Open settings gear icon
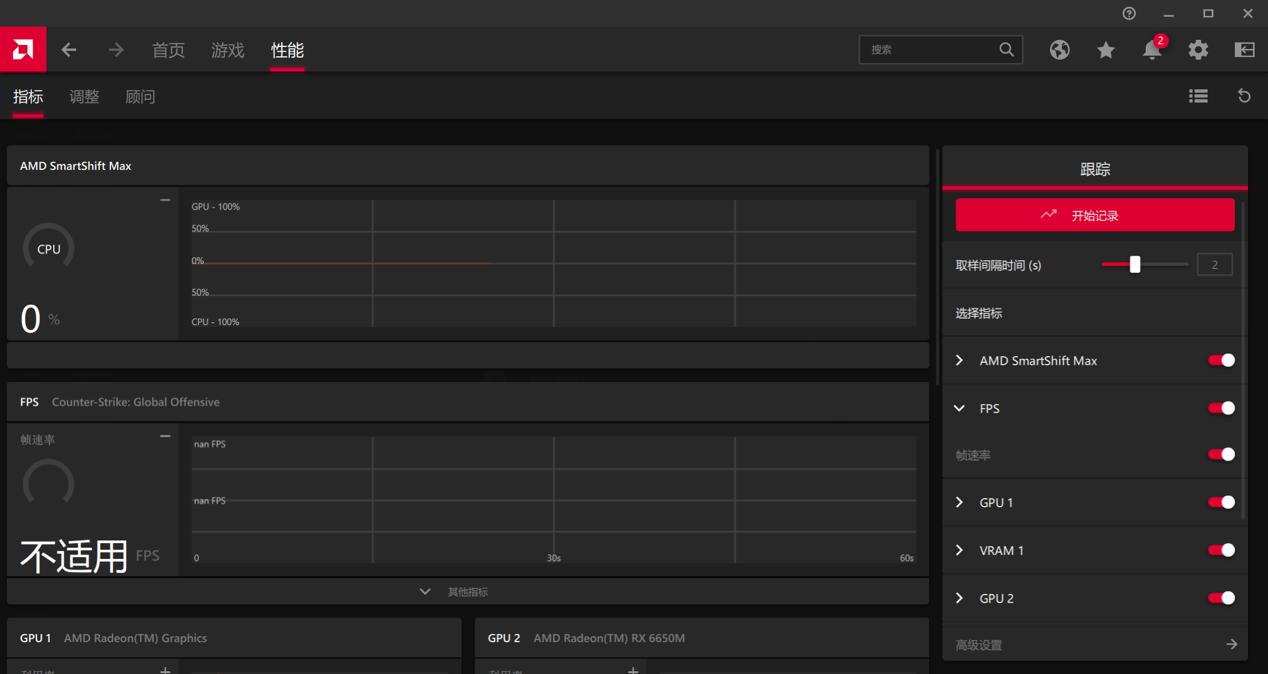 [1198, 50]
